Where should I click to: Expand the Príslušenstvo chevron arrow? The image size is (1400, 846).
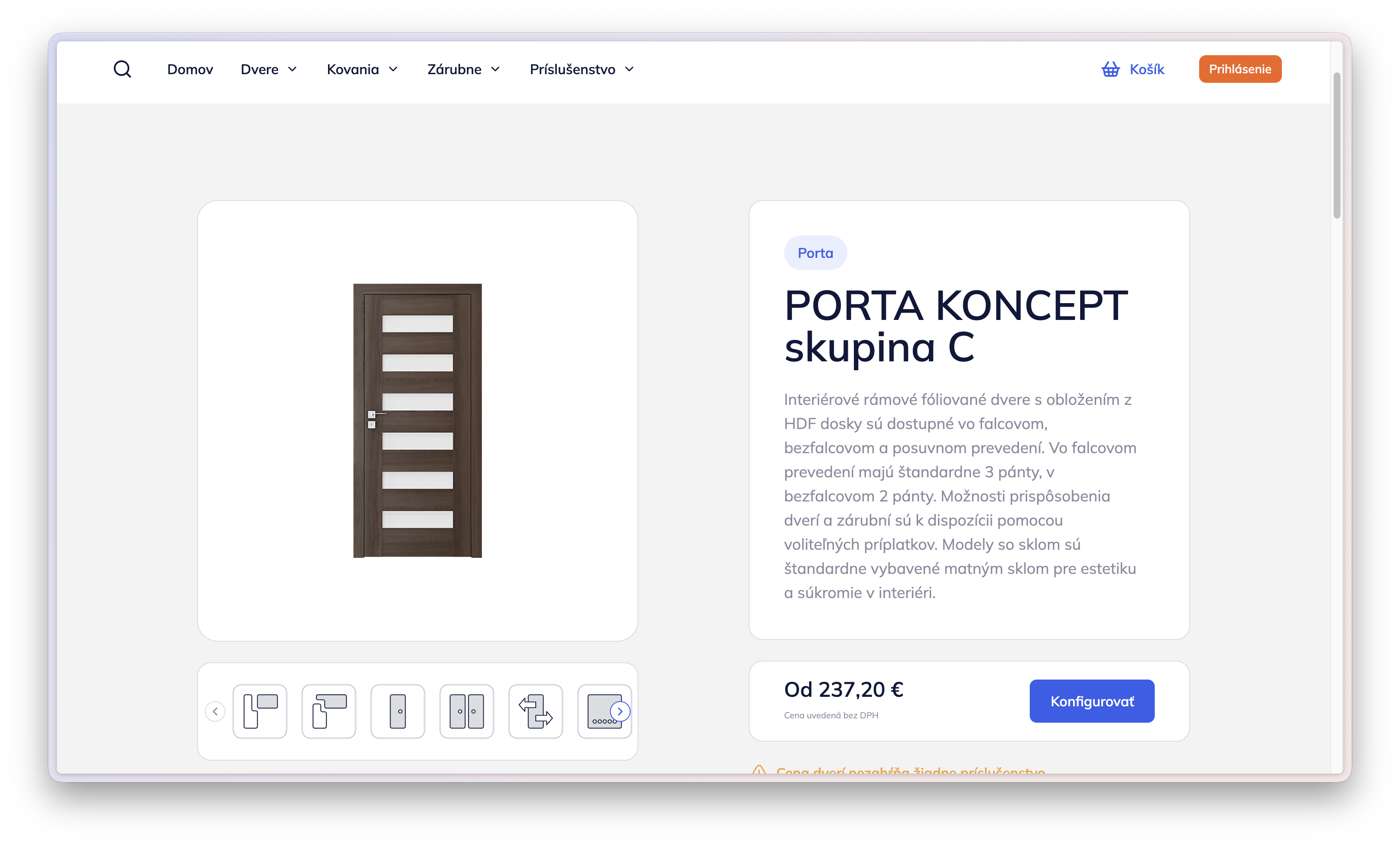tap(630, 69)
